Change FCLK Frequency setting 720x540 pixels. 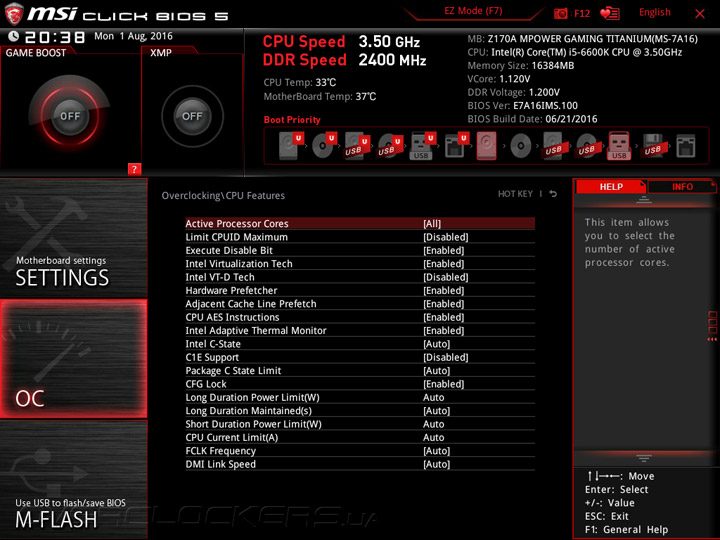click(x=360, y=450)
